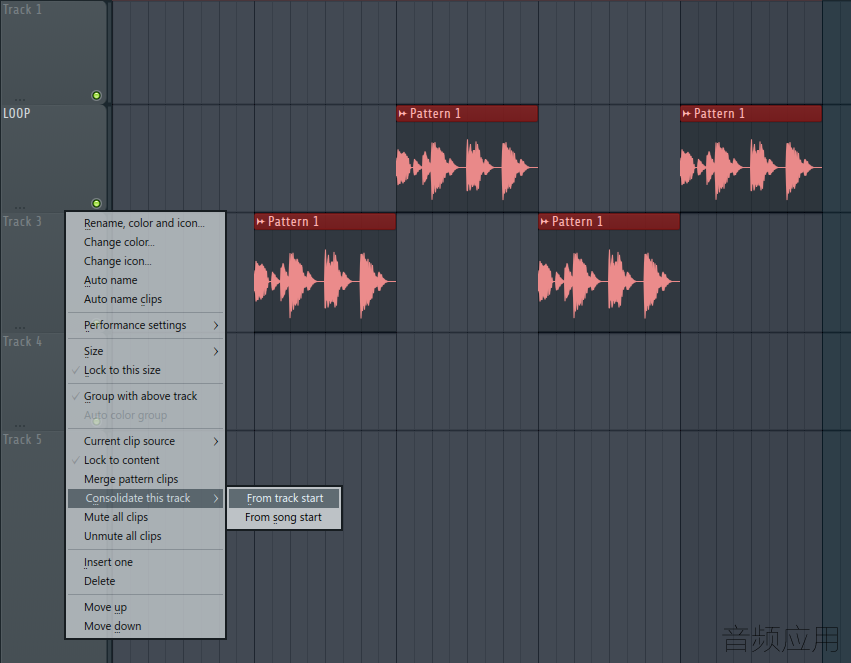Click Auto name in context menu

pyautogui.click(x=144, y=280)
